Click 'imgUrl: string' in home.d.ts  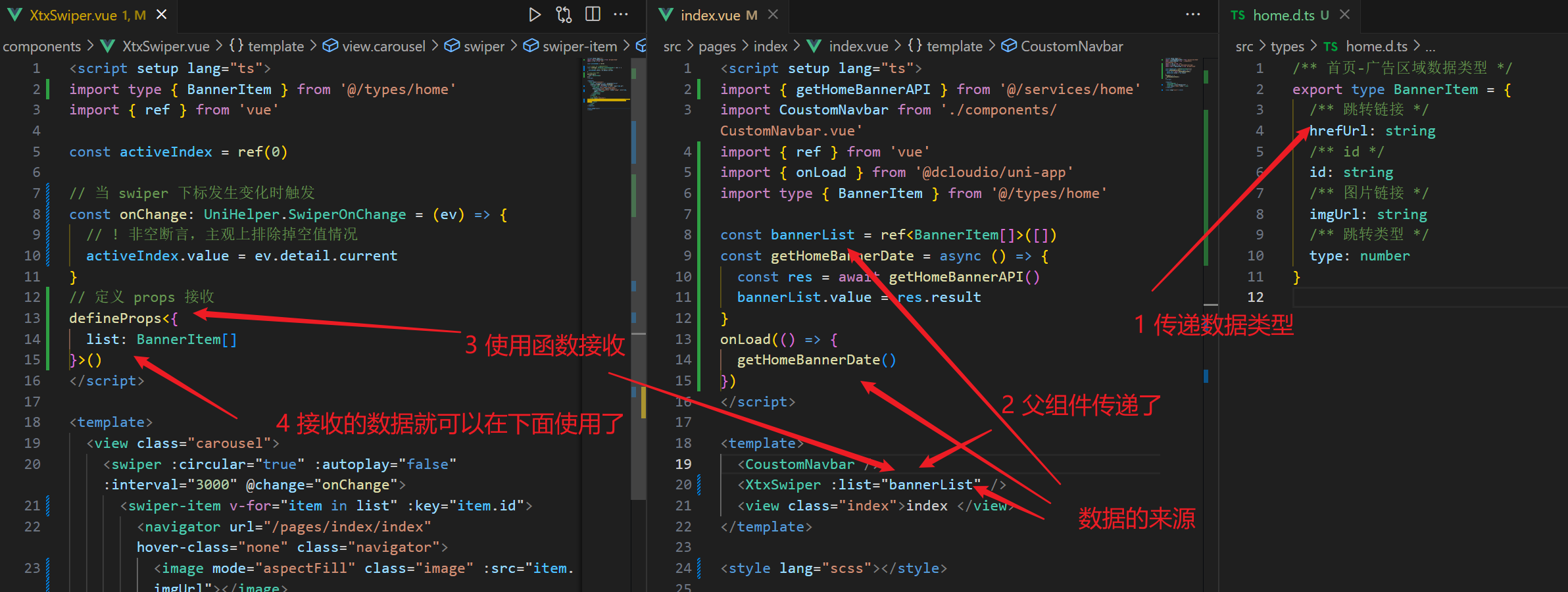coord(1368,214)
